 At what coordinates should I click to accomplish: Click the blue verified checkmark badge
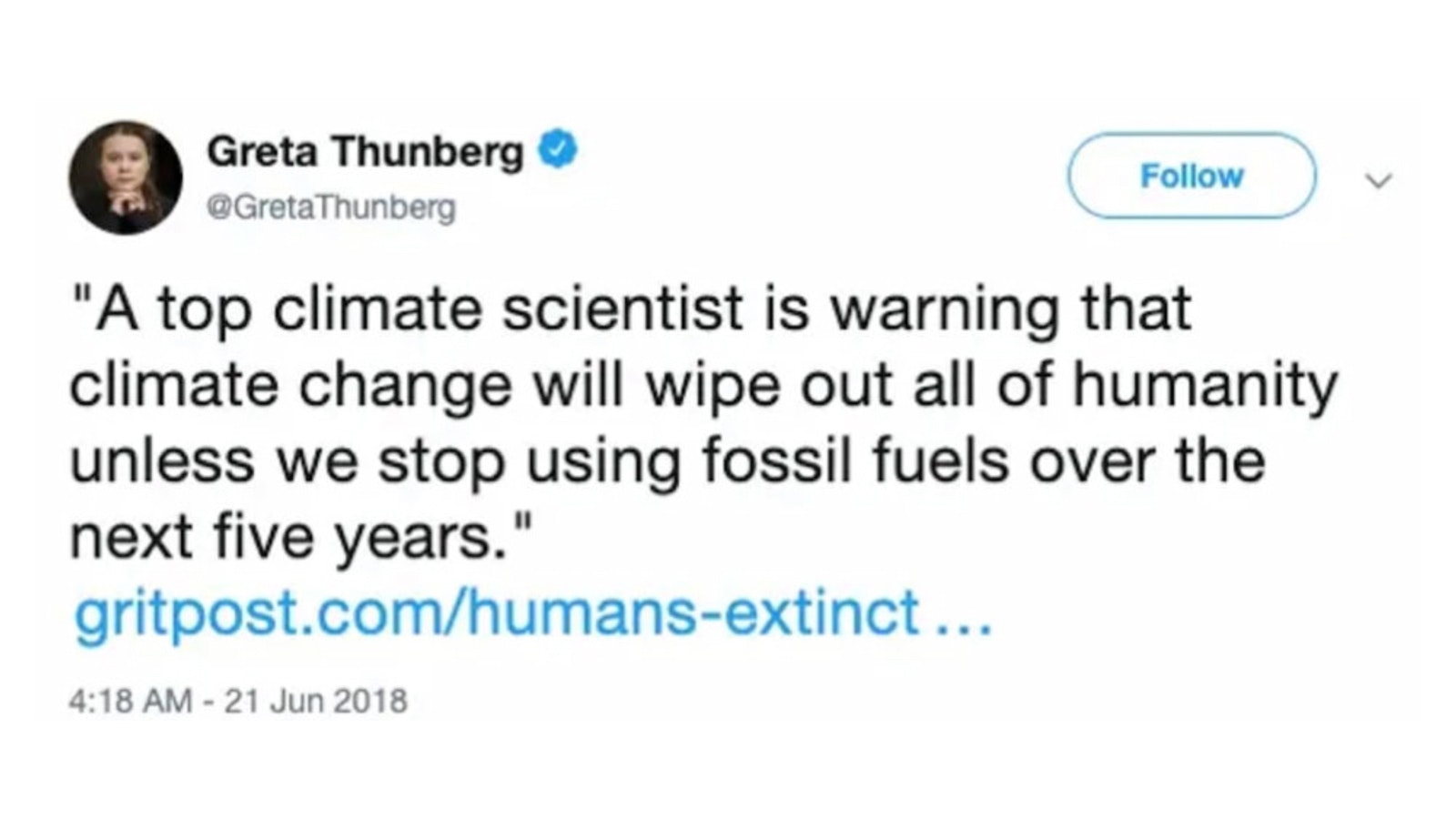(x=559, y=150)
